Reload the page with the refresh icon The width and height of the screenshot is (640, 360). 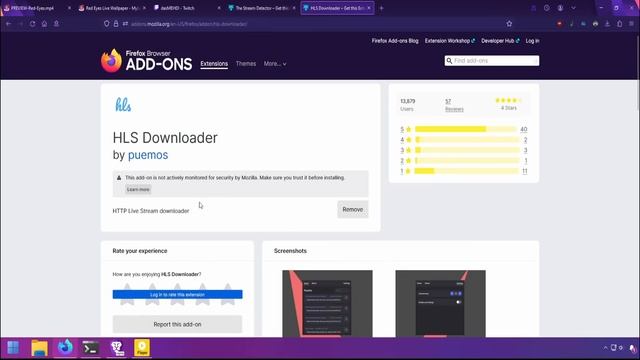(x=32, y=24)
